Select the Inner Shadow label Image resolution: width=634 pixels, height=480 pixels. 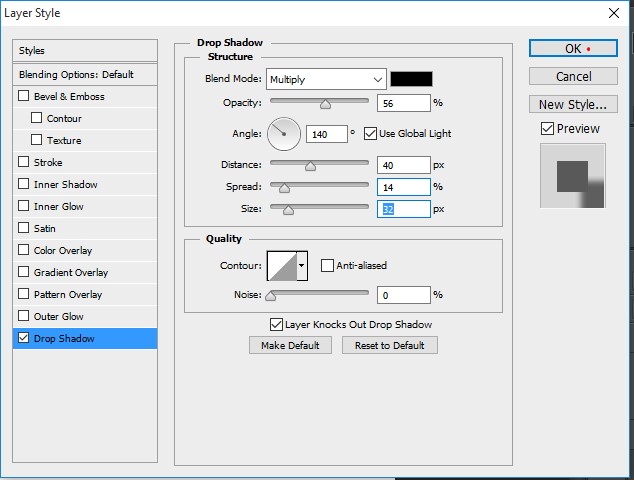pos(66,184)
